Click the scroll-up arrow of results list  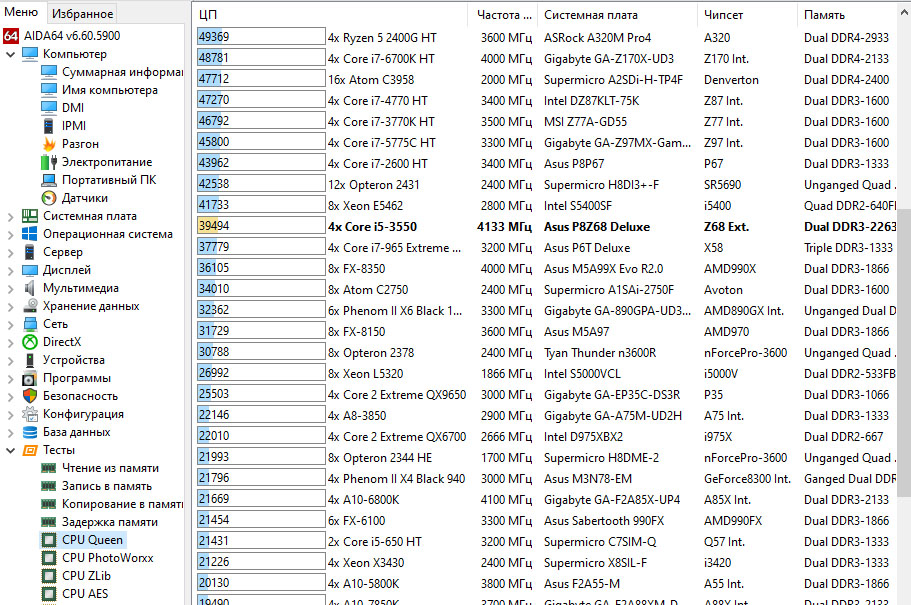(904, 13)
